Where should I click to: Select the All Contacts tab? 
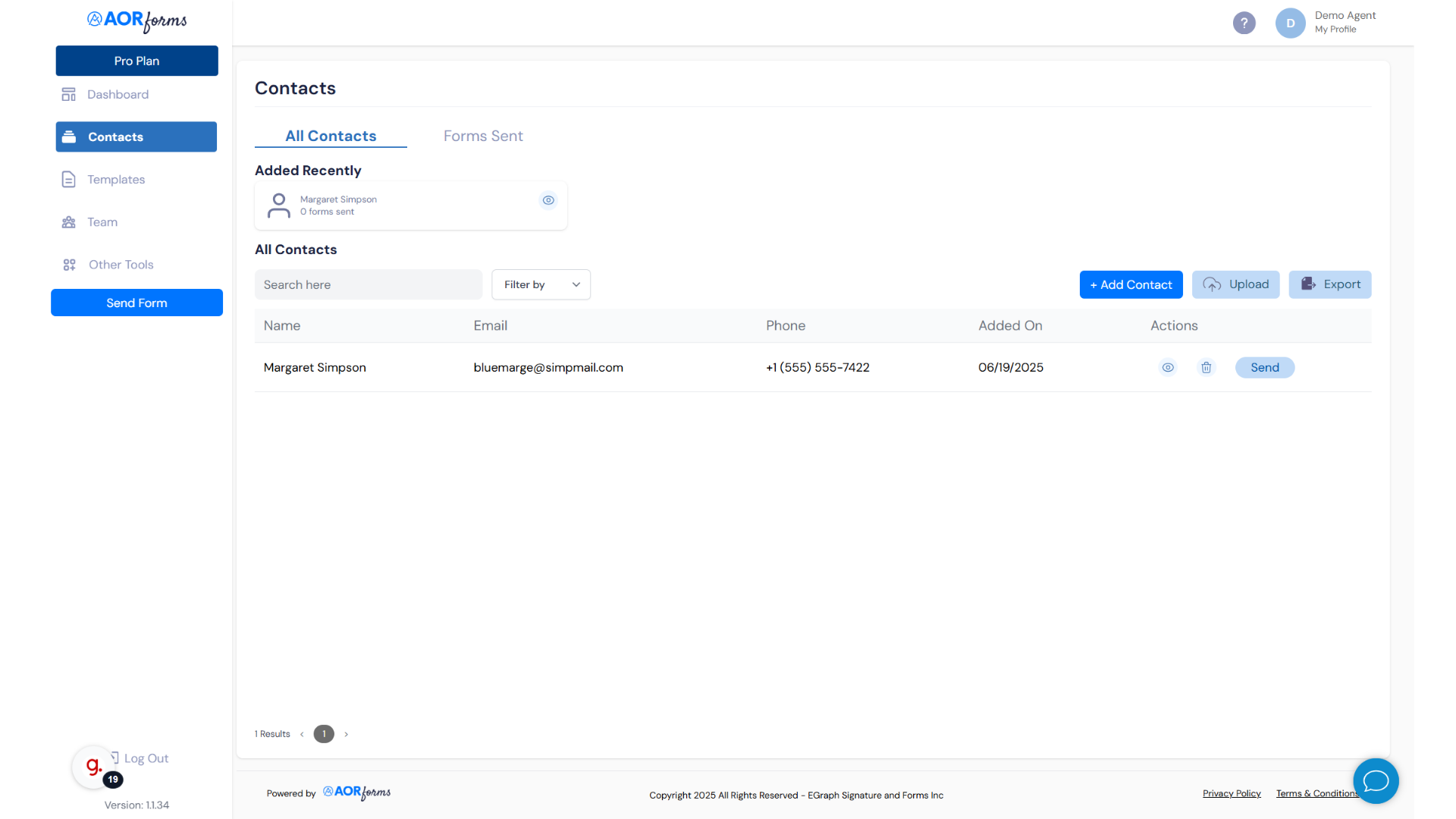tap(331, 136)
